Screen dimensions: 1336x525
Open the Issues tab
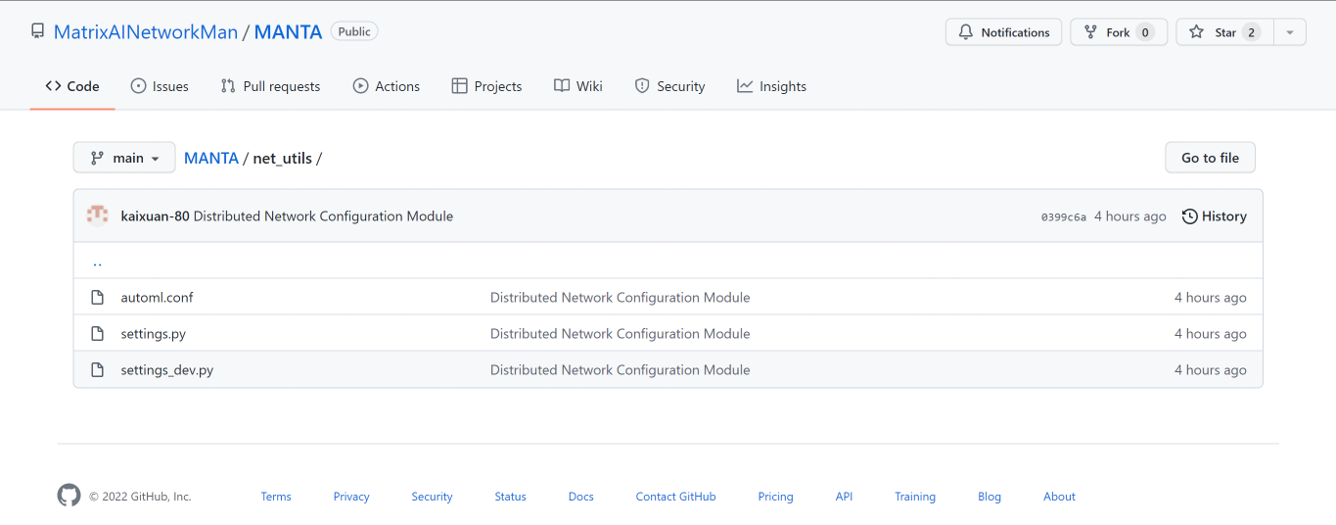[160, 86]
